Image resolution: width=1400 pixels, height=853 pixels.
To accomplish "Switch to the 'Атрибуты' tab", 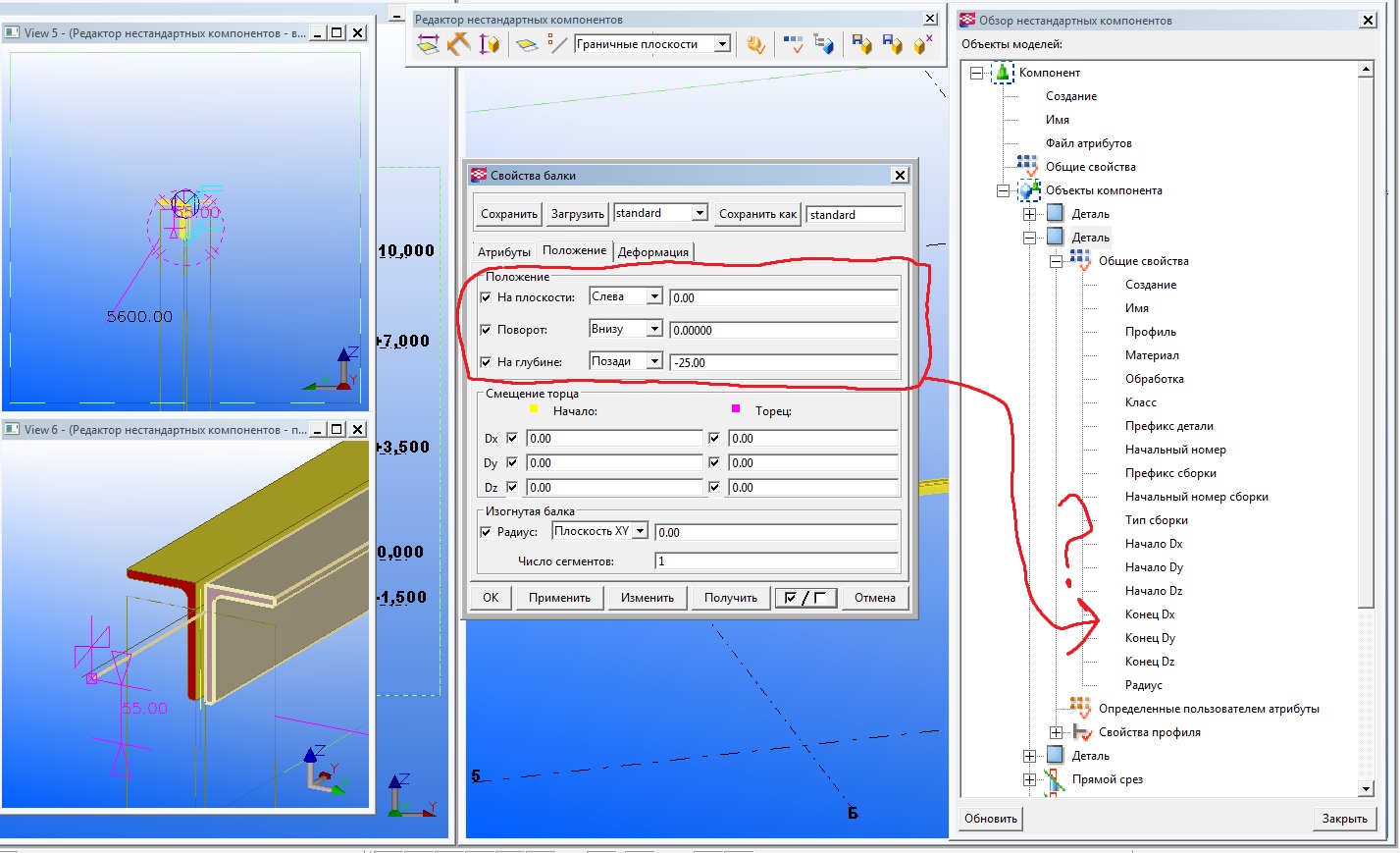I will (503, 252).
